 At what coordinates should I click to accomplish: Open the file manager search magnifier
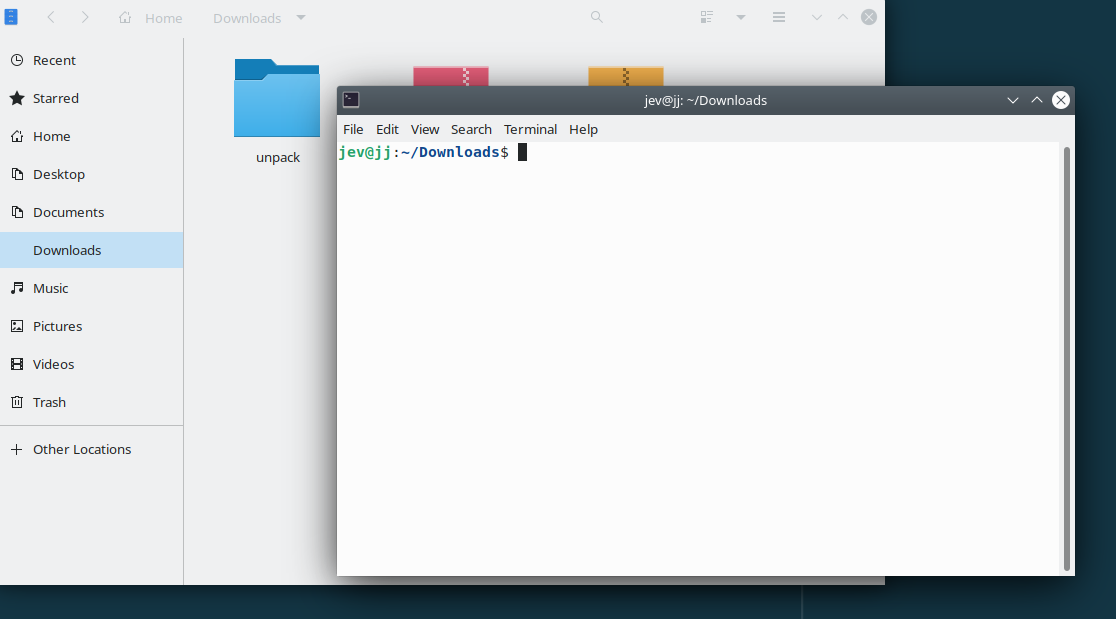597,17
